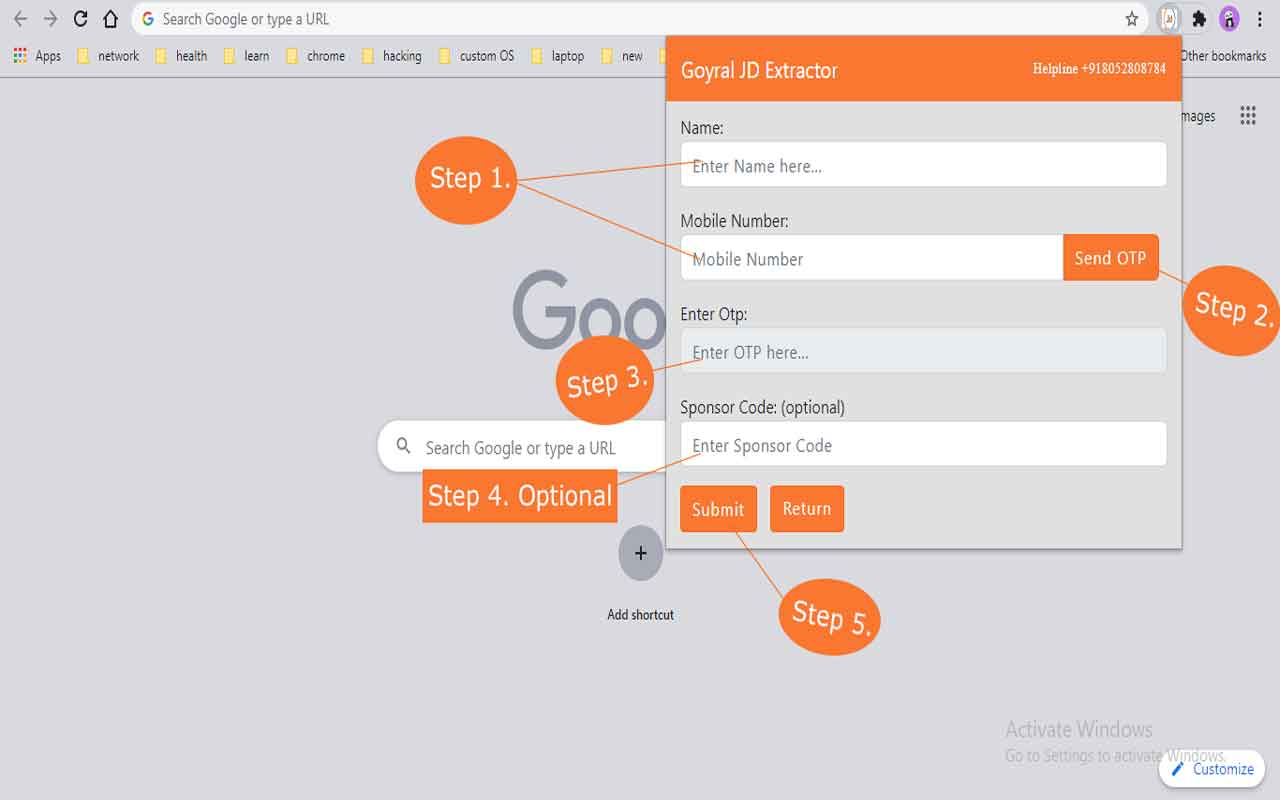Click the Return button
This screenshot has width=1280, height=800.
[x=807, y=509]
